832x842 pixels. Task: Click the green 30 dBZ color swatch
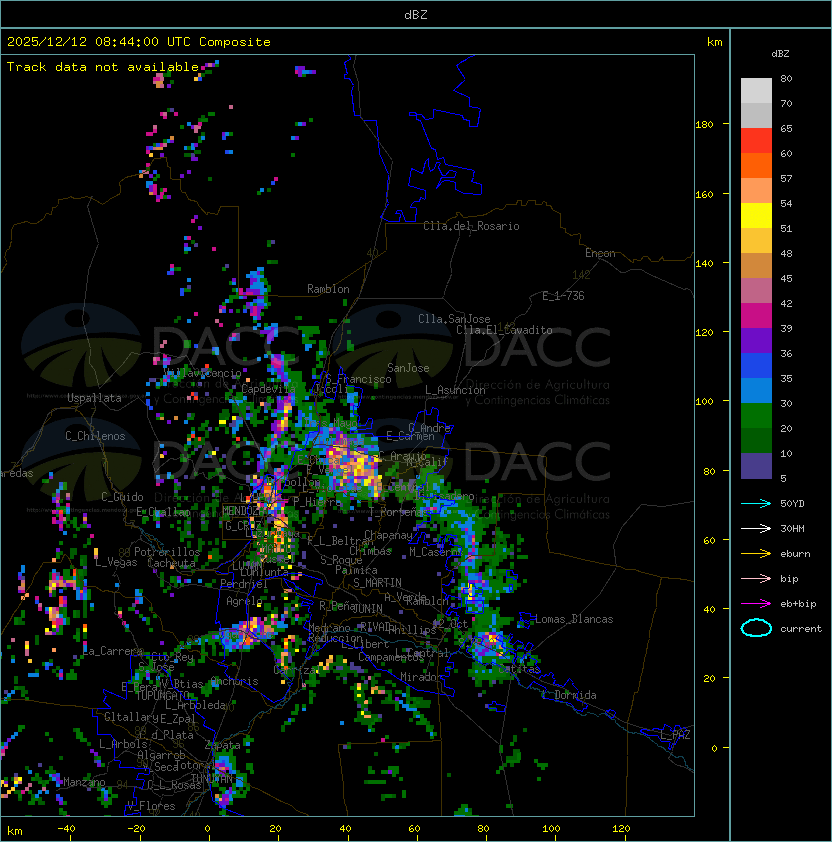point(756,415)
